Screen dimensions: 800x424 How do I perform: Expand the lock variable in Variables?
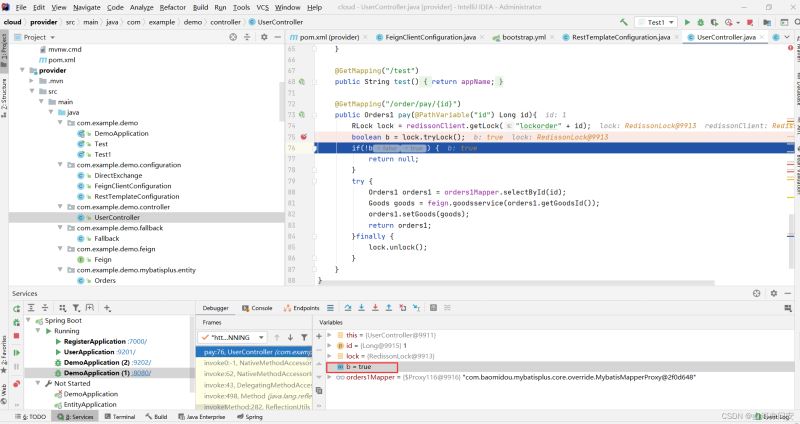327,355
